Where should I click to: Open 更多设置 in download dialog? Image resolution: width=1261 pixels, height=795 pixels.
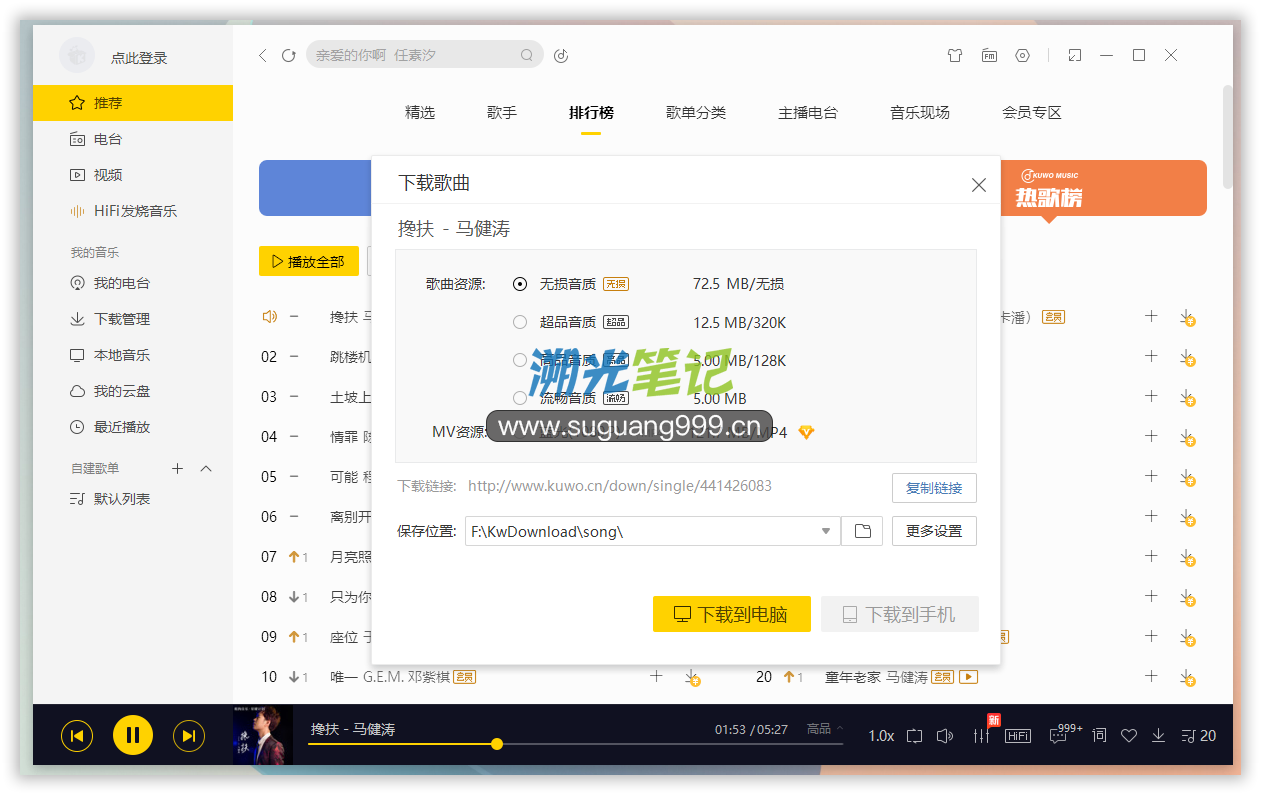pos(934,531)
